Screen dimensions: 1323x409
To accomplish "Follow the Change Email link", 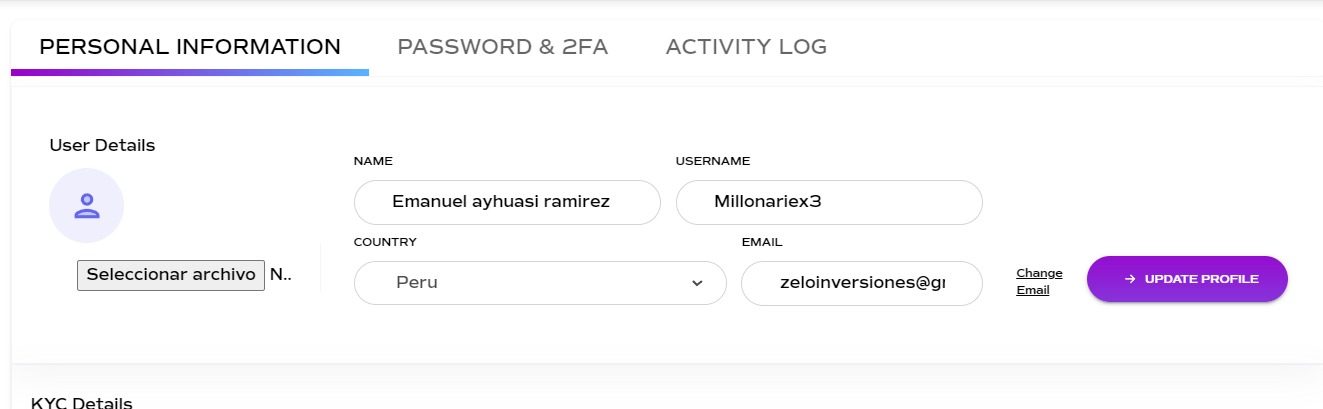I will coord(1039,282).
